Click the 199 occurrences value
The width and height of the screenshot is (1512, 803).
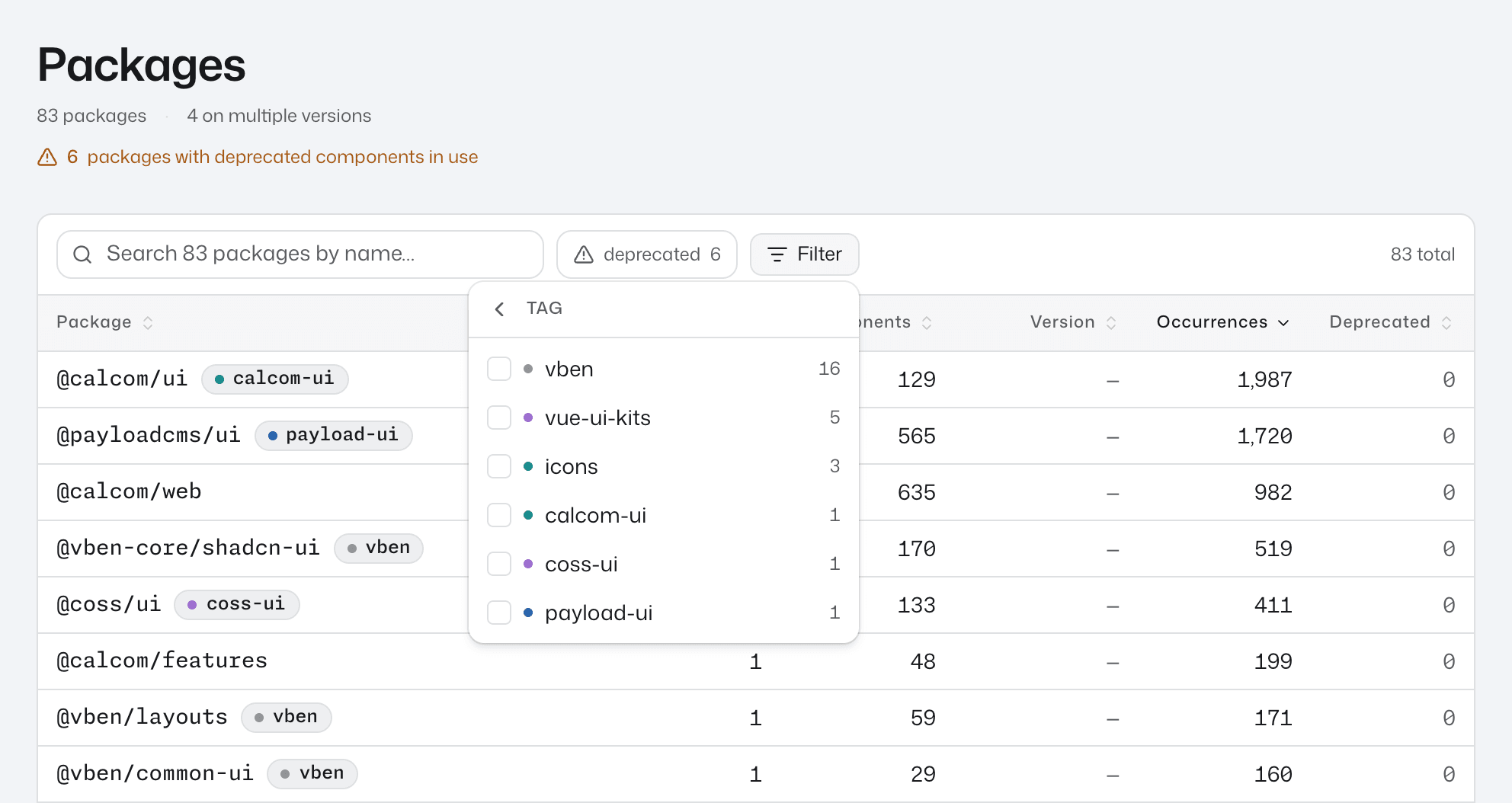(x=1273, y=661)
